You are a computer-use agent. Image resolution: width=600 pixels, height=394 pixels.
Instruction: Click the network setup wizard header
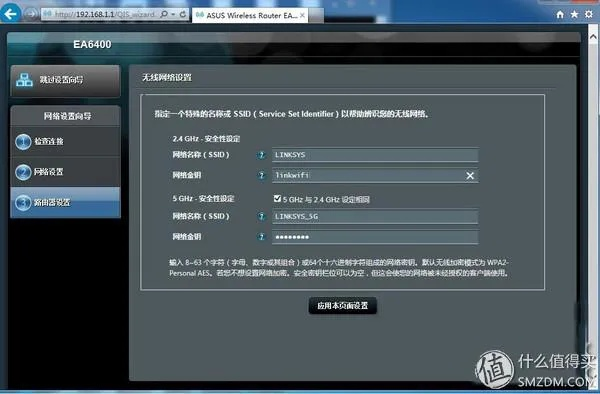[x=67, y=116]
